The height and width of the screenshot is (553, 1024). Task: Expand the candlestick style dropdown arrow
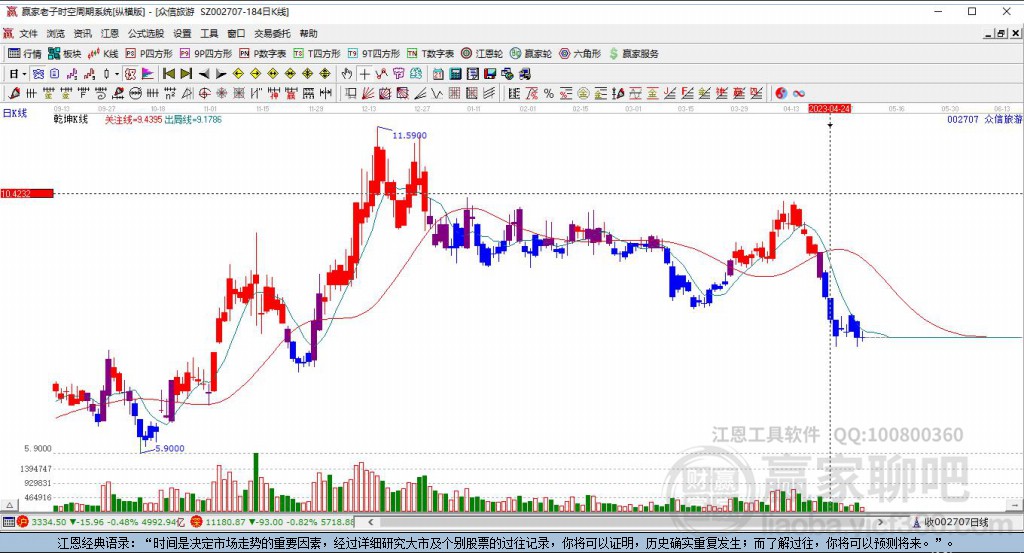(117, 74)
